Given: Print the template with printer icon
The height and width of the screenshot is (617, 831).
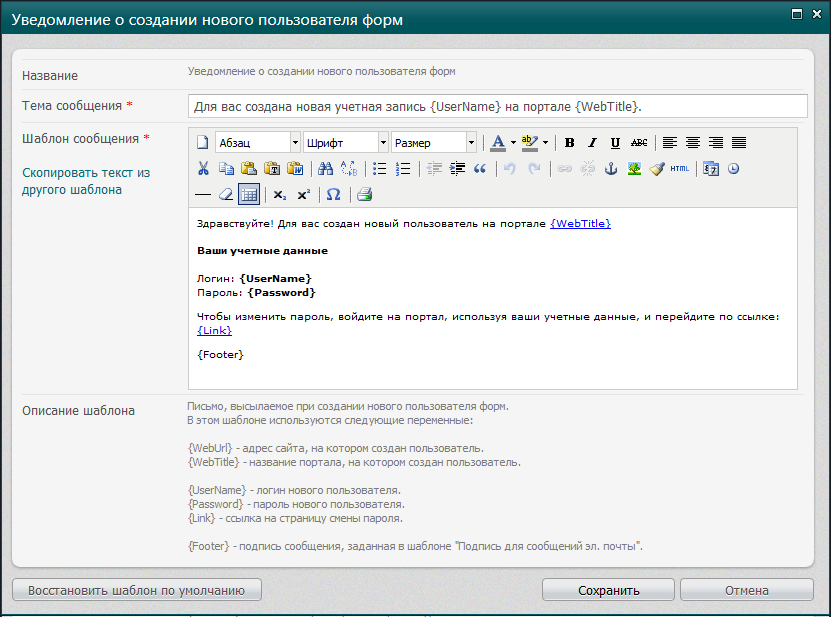Looking at the screenshot, I should (365, 195).
